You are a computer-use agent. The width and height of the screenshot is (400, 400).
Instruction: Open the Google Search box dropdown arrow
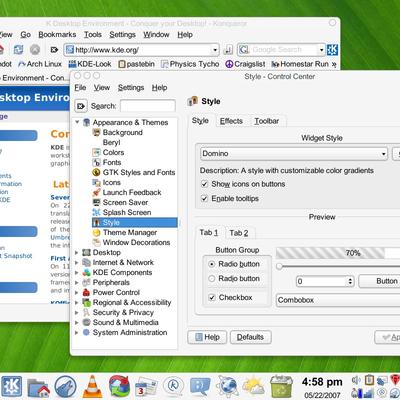(x=321, y=50)
